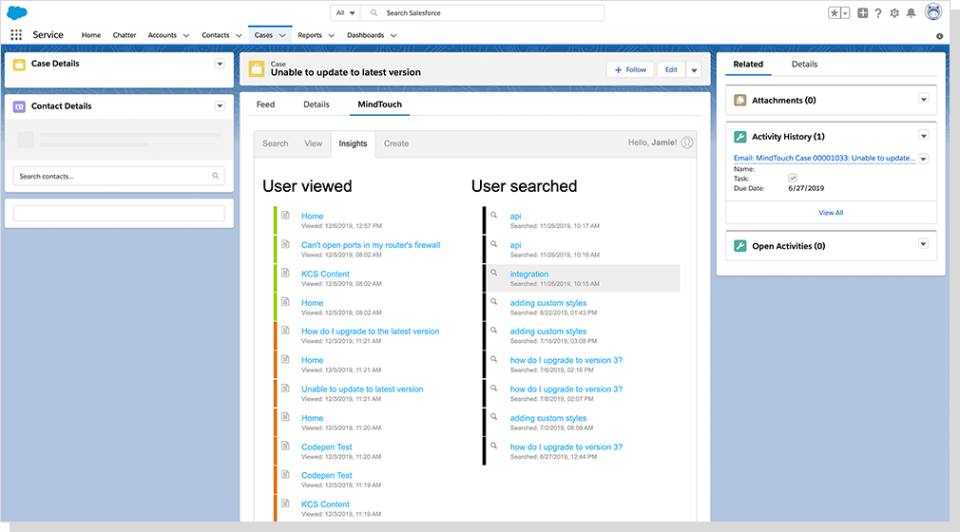Switch to the sidebar Details tab
The image size is (960, 532).
(x=804, y=64)
